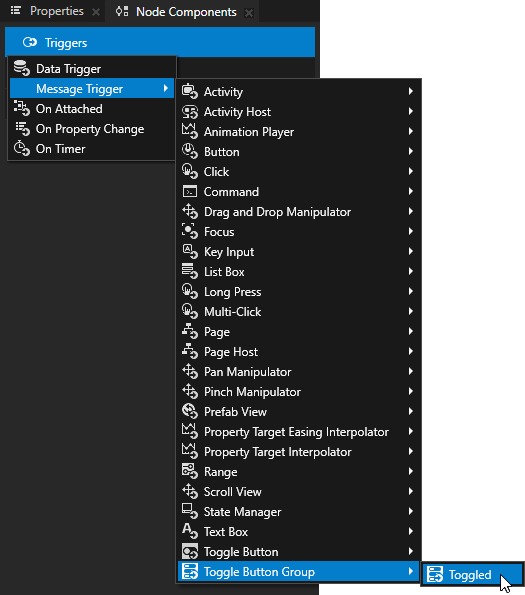Click the Scroll View label
The height and width of the screenshot is (595, 525).
click(x=233, y=491)
